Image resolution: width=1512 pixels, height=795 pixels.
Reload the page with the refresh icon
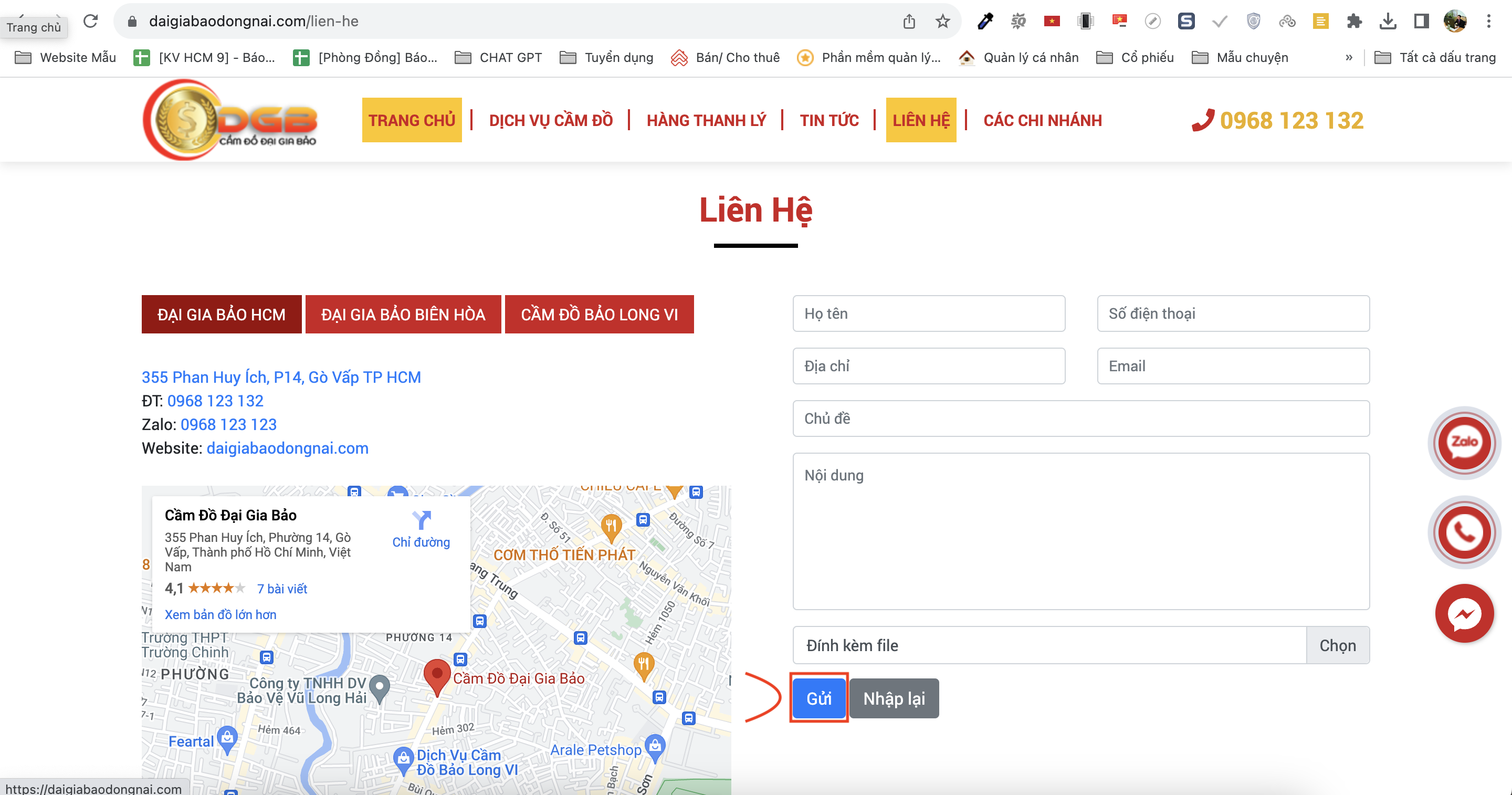(91, 20)
